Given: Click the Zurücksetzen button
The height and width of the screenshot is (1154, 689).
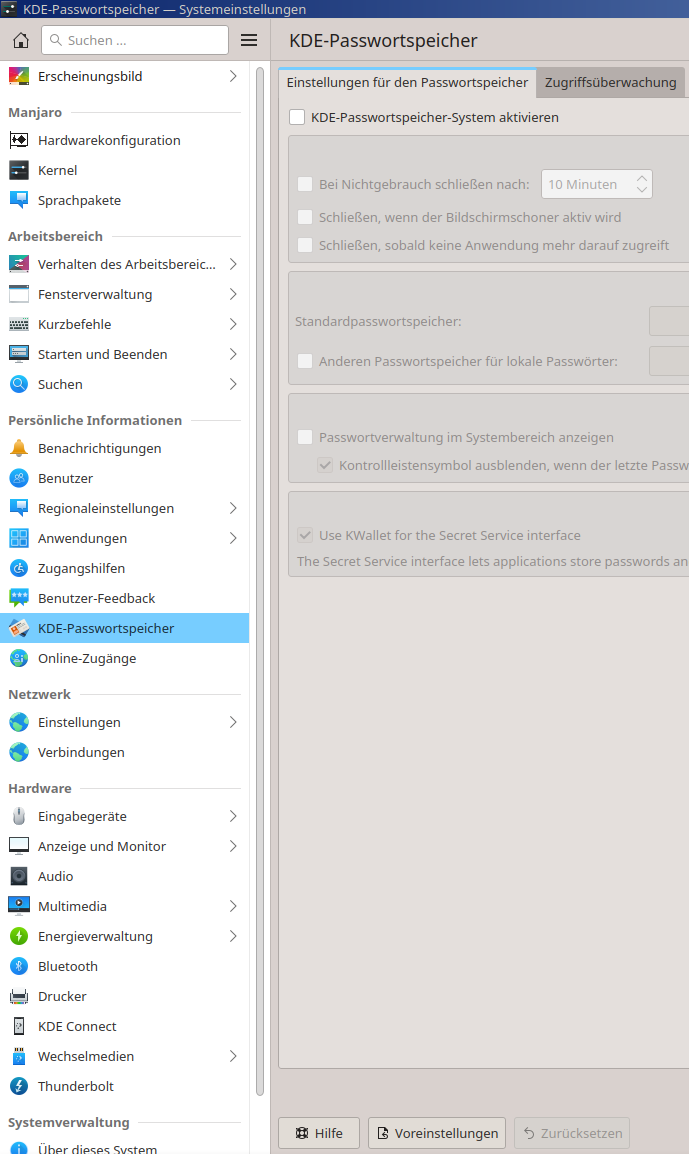Looking at the screenshot, I should (x=572, y=1133).
